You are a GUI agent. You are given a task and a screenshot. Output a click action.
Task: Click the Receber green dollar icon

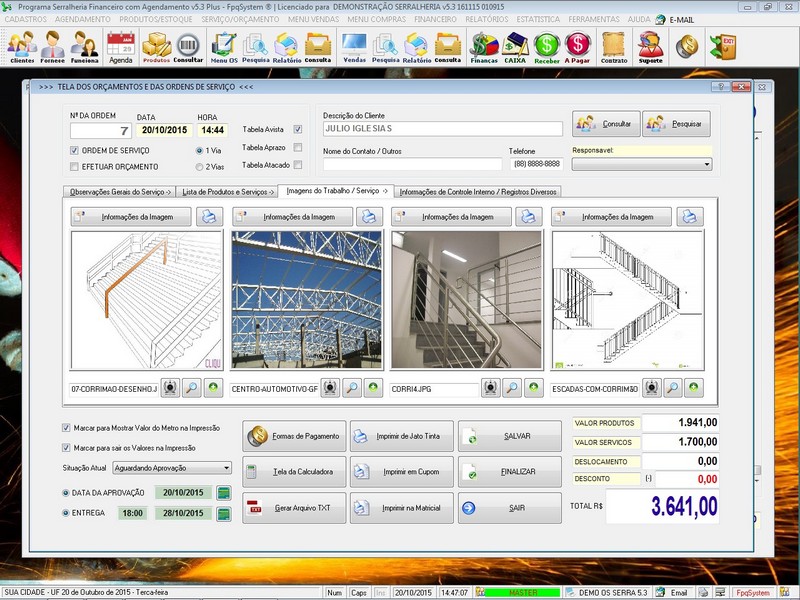pyautogui.click(x=547, y=47)
